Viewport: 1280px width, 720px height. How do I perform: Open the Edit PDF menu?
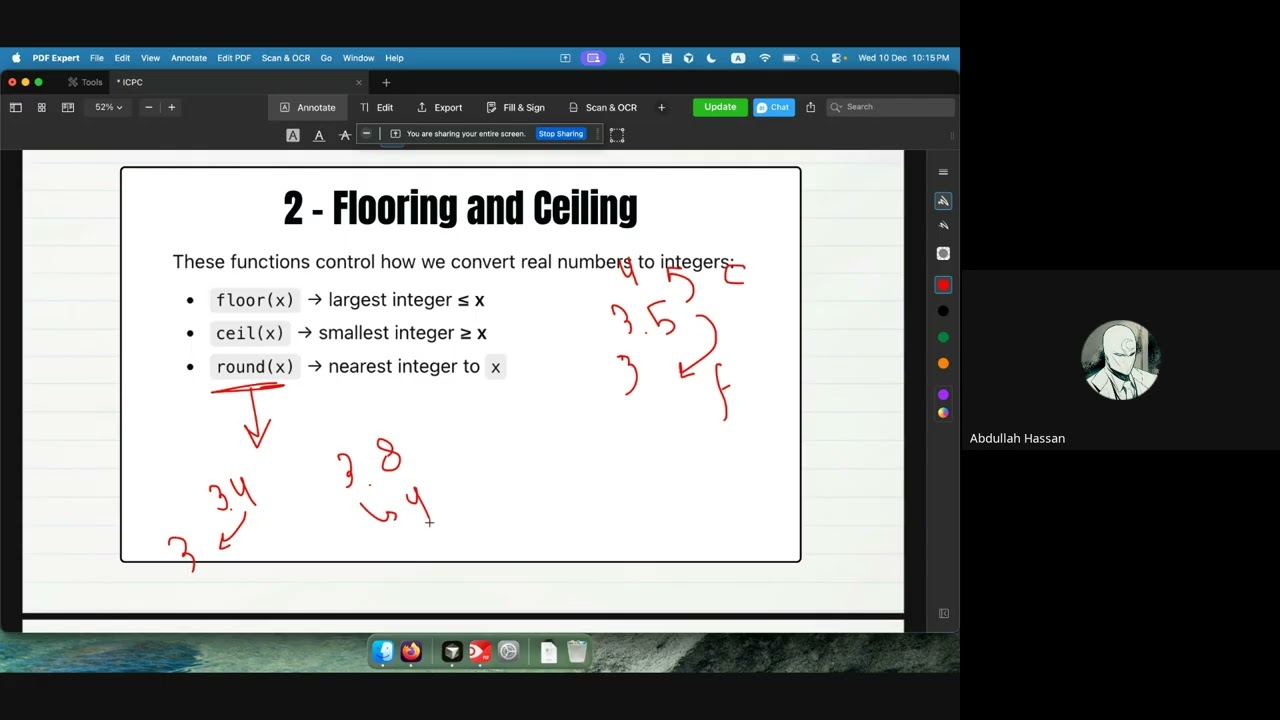234,58
